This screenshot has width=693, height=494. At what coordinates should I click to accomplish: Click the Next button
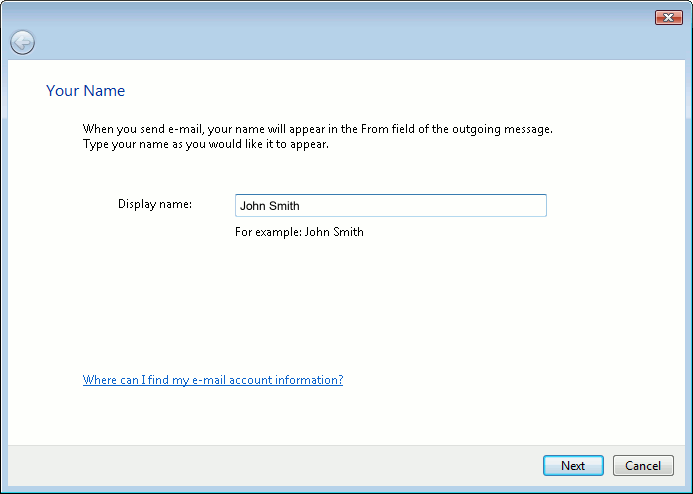(573, 466)
